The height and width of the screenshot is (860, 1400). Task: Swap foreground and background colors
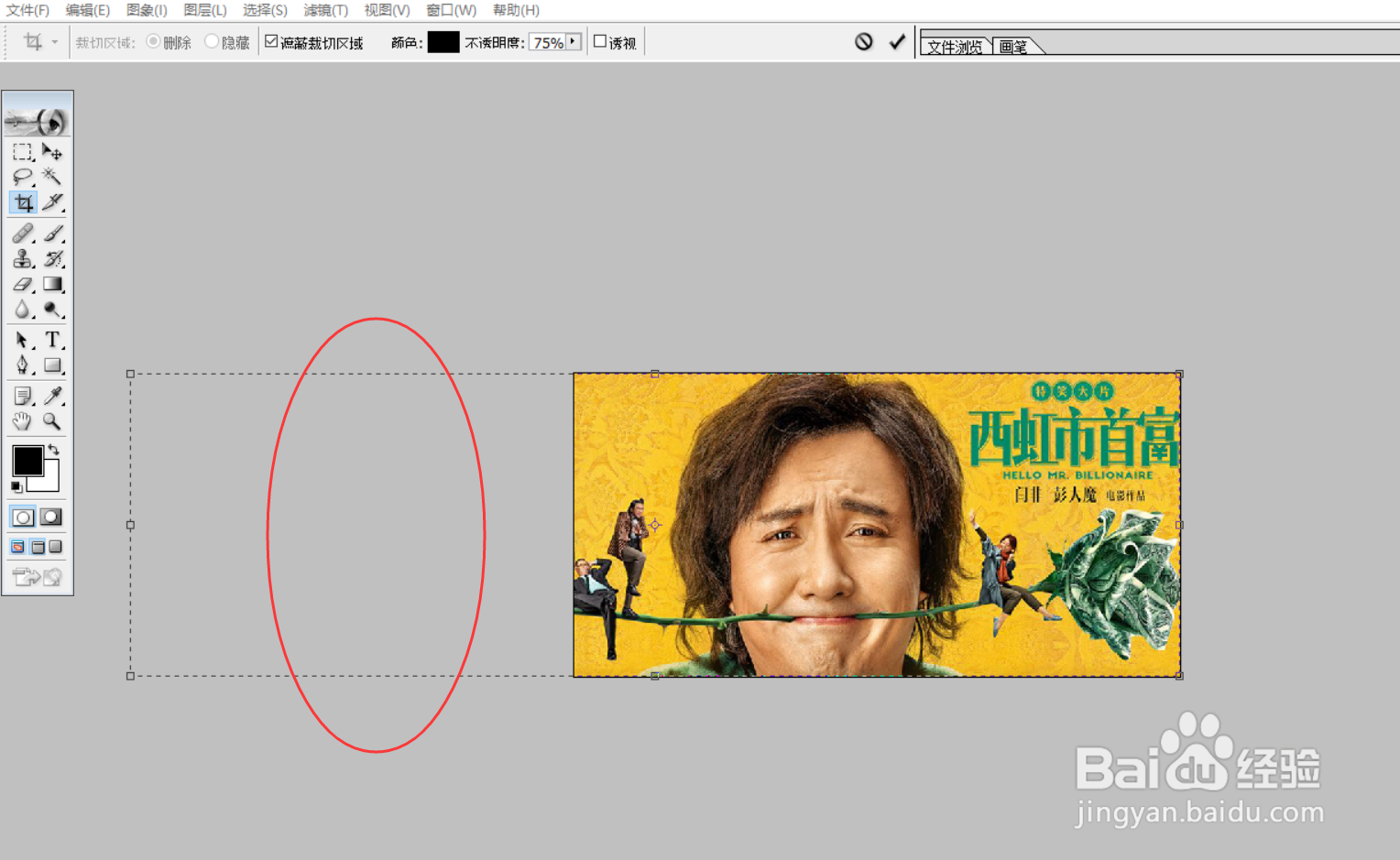(53, 450)
